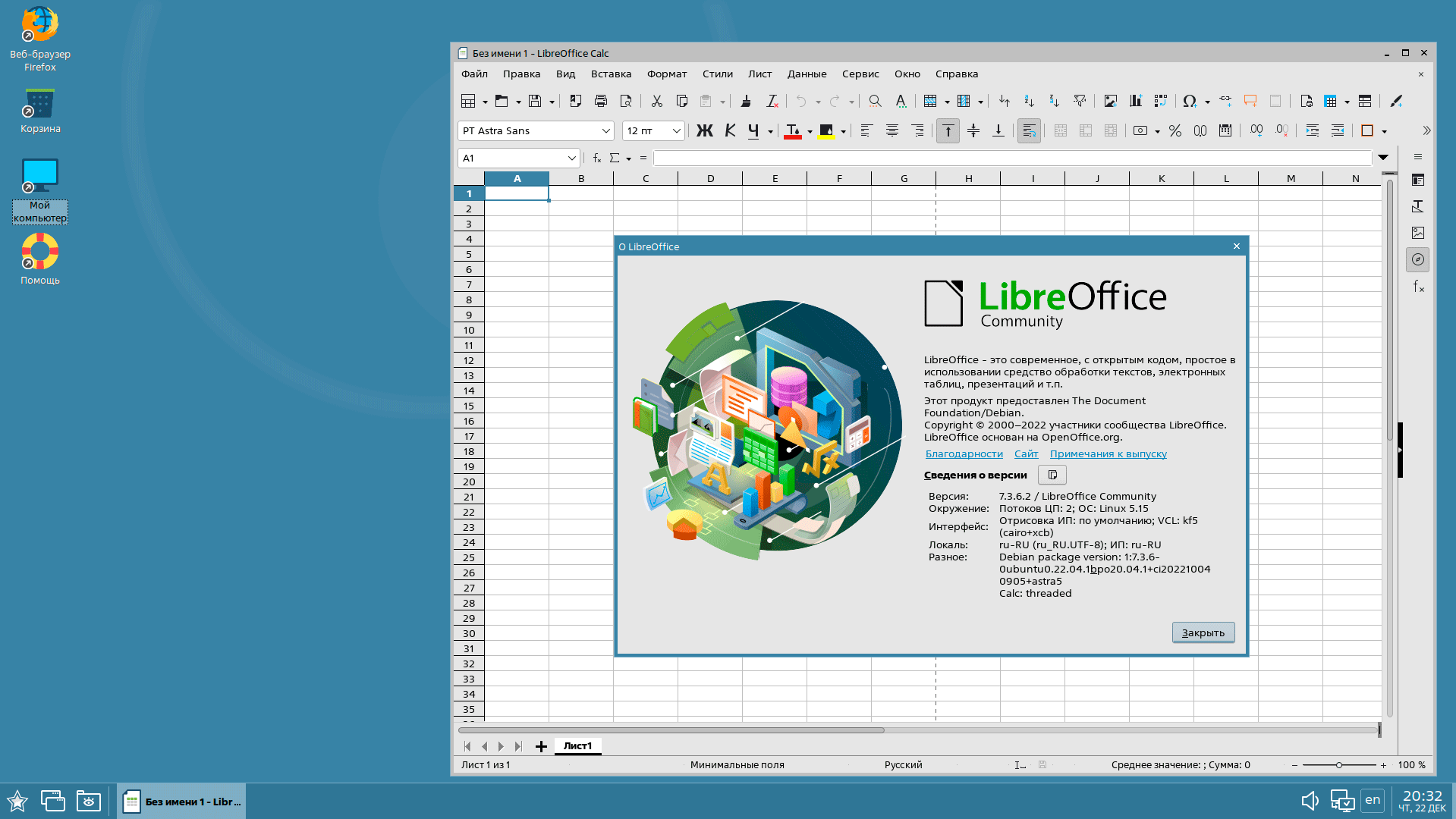Click the Insert Chart icon

(x=1136, y=101)
